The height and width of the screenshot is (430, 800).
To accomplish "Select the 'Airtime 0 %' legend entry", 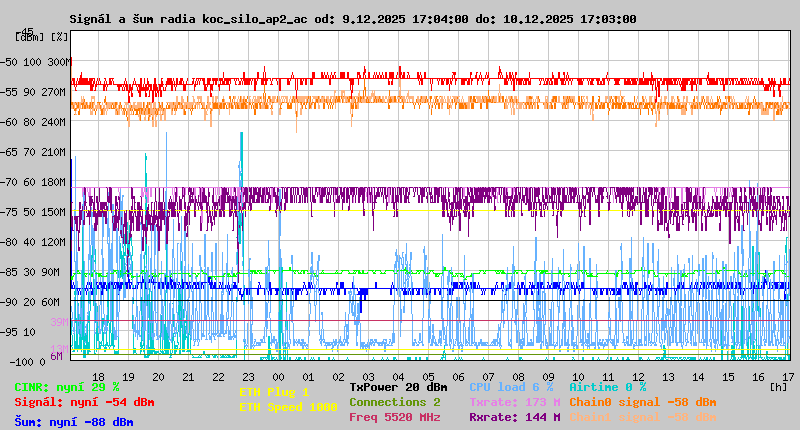I will [x=608, y=387].
